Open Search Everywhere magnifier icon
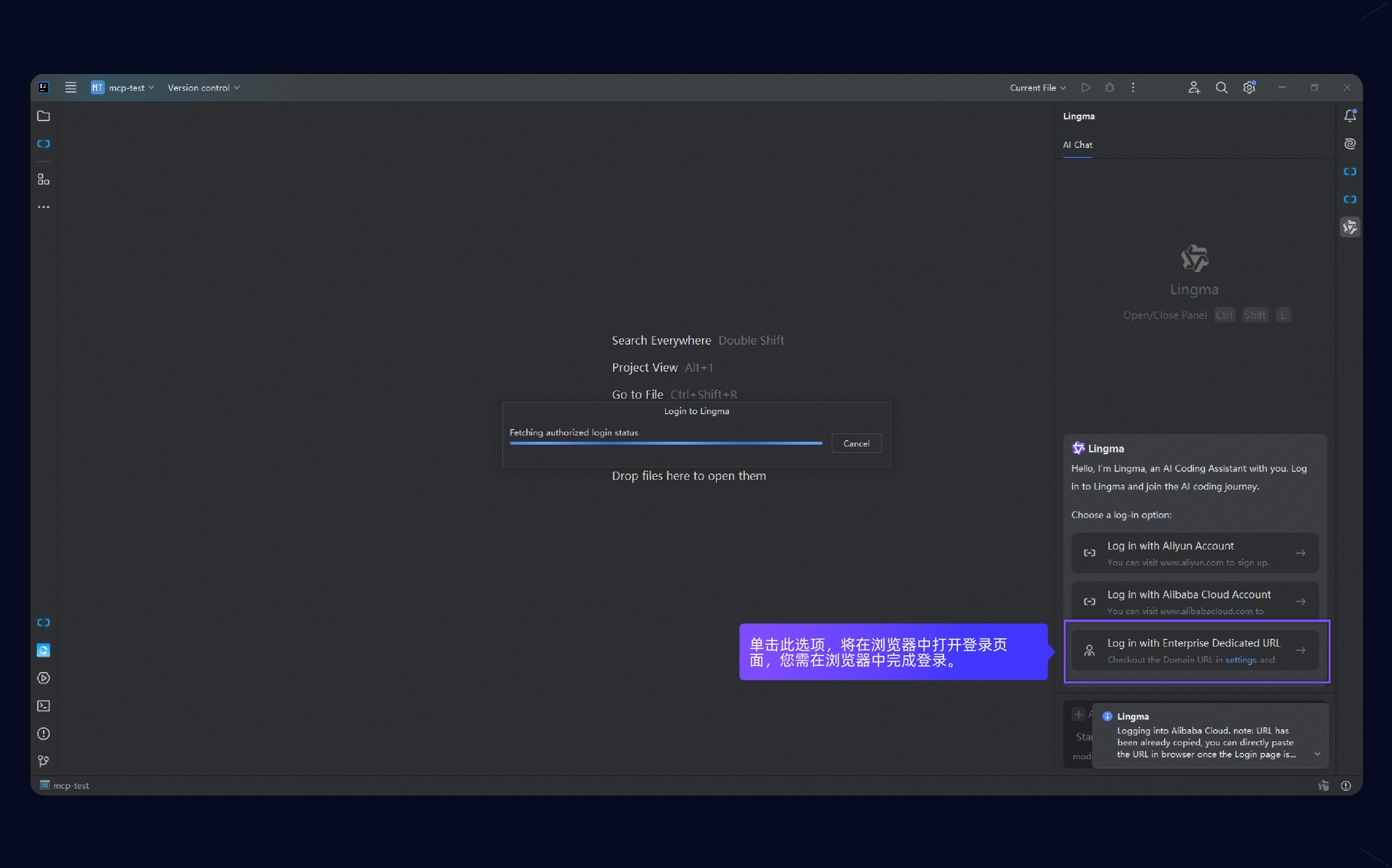This screenshot has width=1392, height=868. [1221, 87]
